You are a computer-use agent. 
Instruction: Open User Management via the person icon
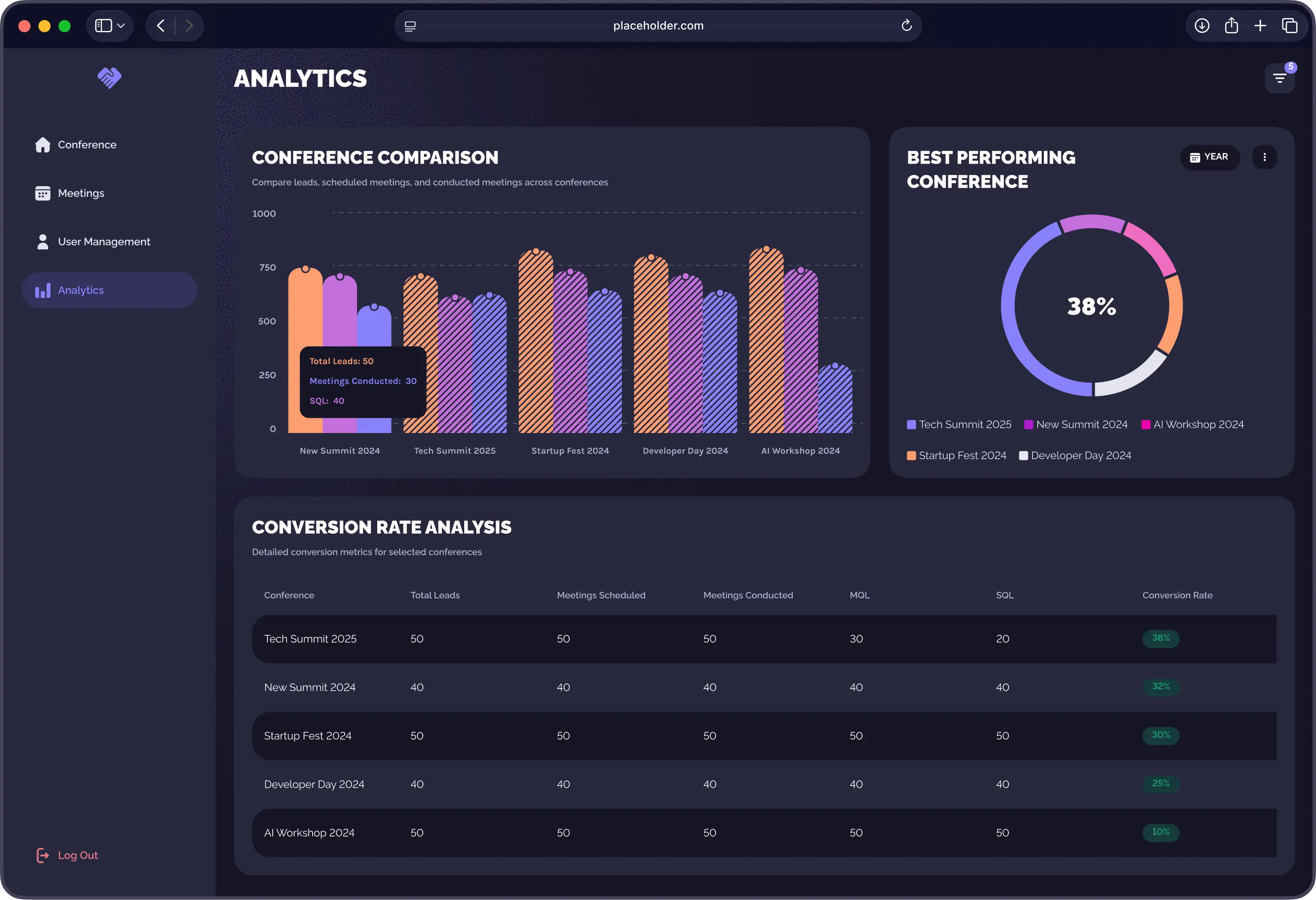point(43,241)
